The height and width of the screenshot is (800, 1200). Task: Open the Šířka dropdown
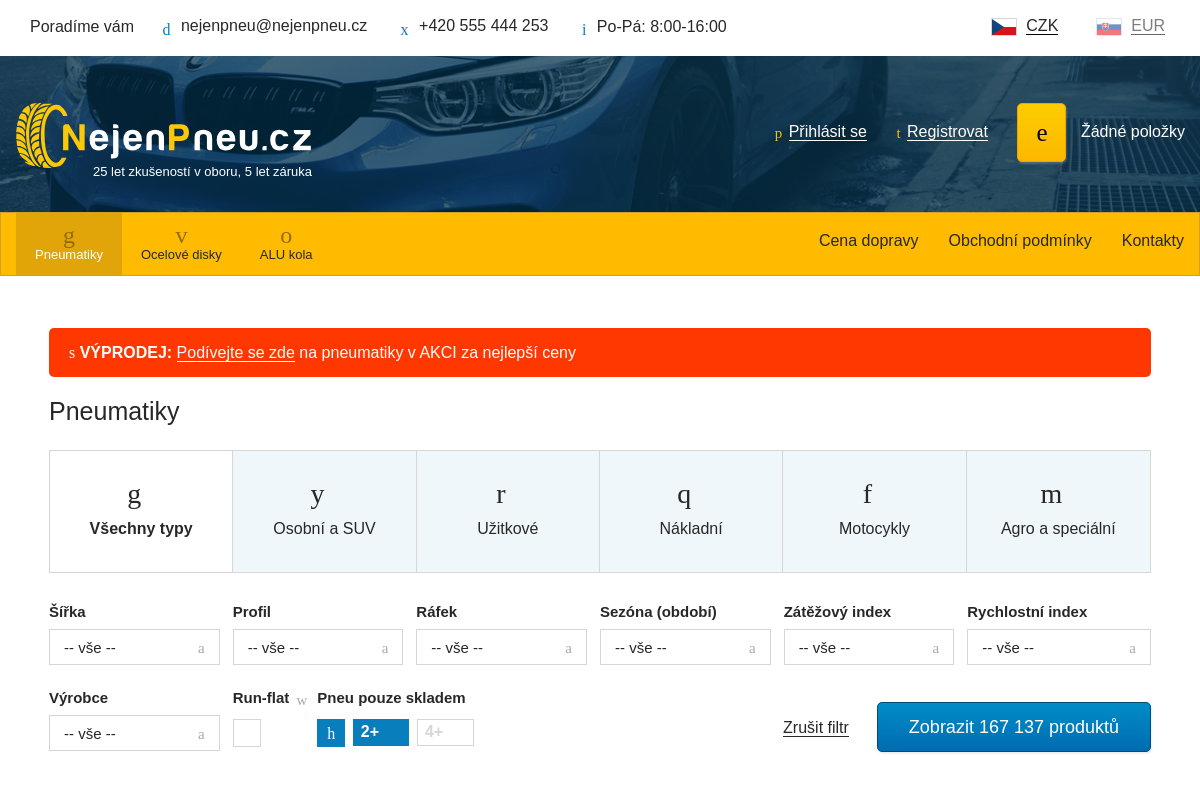(x=134, y=647)
